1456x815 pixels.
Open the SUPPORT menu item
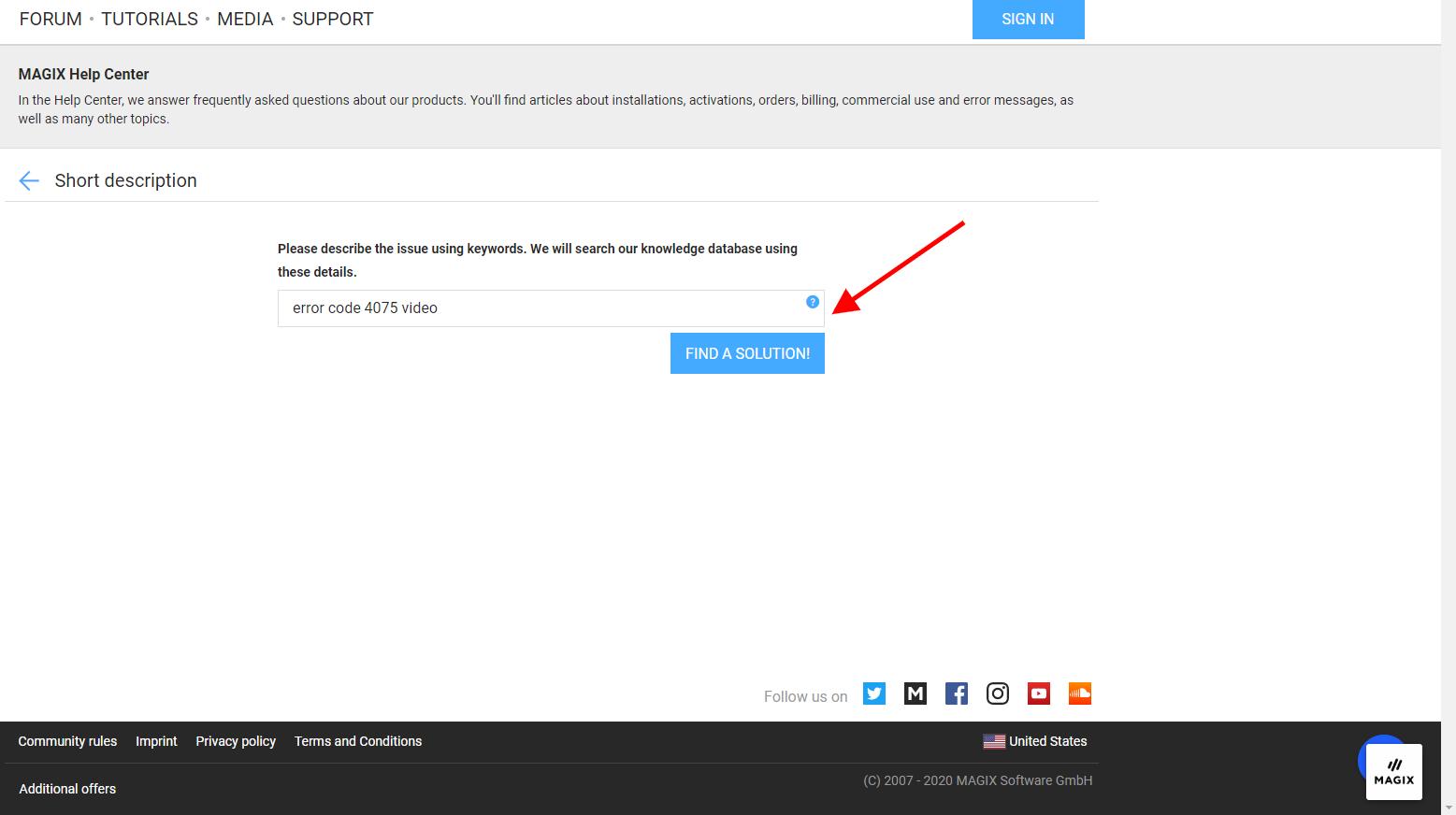(333, 19)
